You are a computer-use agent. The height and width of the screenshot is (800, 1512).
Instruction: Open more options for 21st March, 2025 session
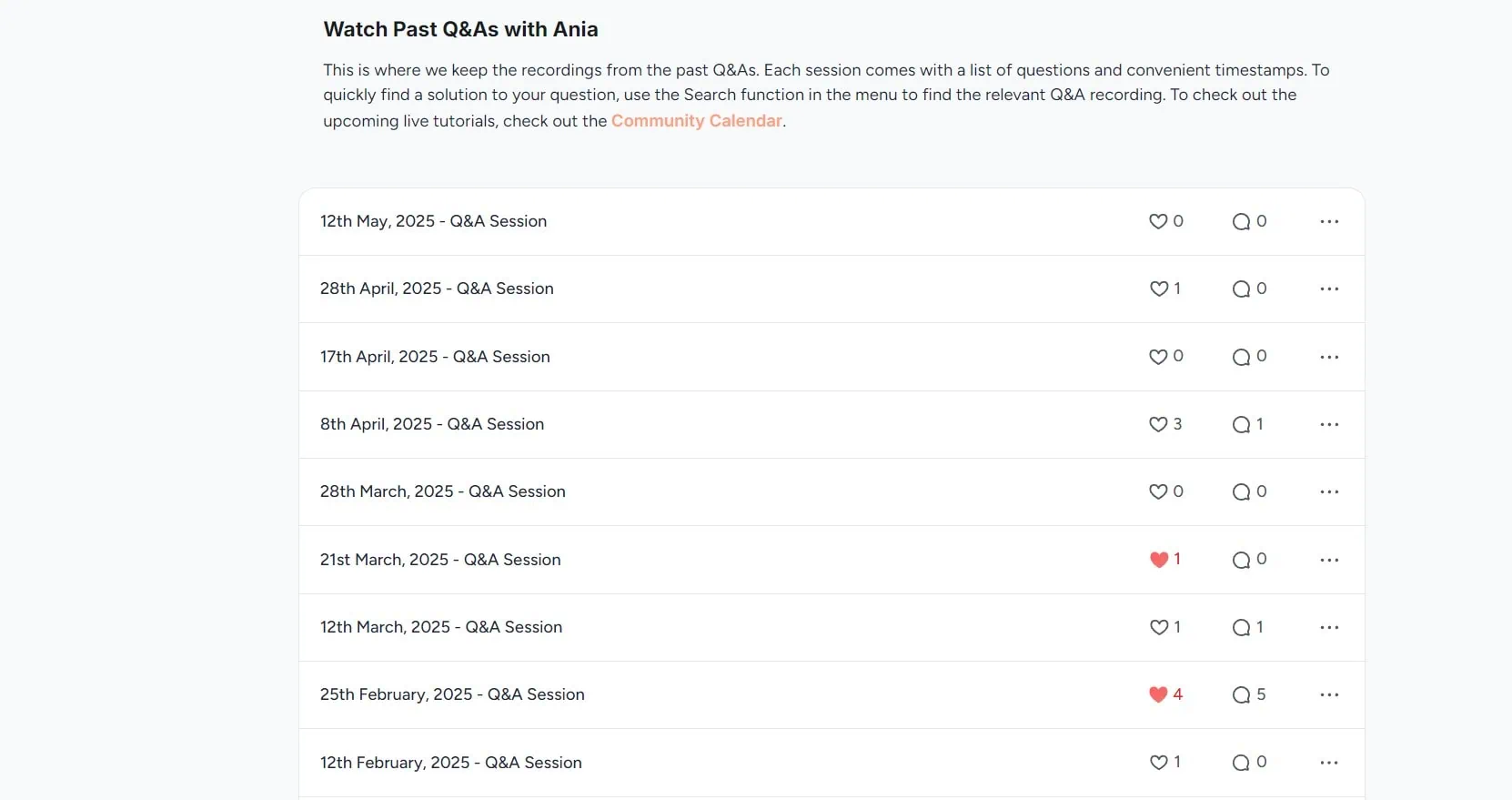(1329, 560)
